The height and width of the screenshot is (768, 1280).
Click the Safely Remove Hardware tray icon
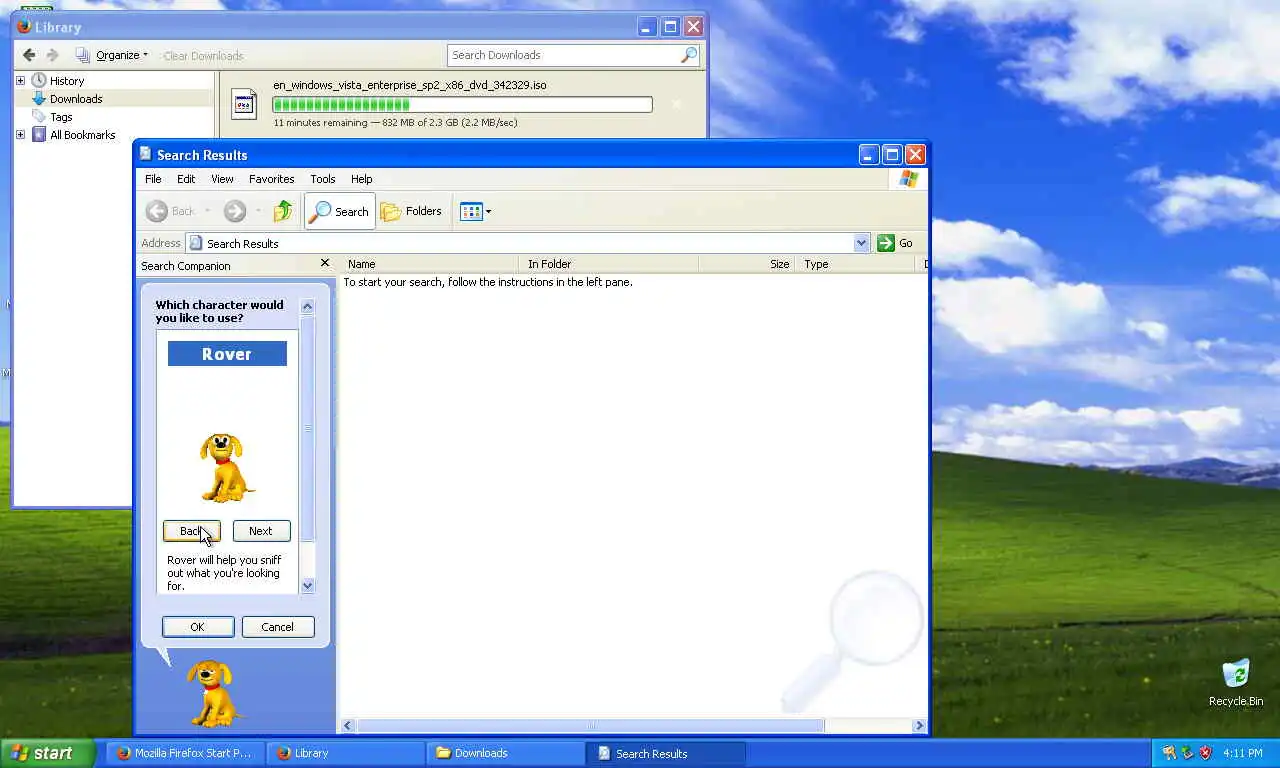[1187, 753]
